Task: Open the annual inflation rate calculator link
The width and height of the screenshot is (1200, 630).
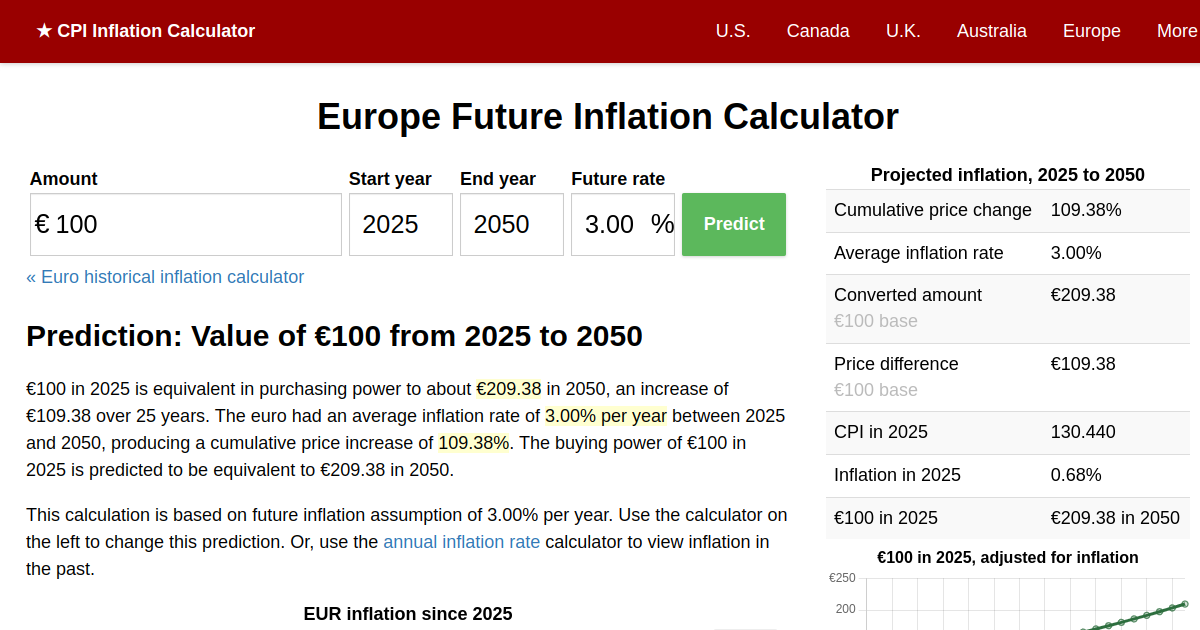Action: coord(462,541)
